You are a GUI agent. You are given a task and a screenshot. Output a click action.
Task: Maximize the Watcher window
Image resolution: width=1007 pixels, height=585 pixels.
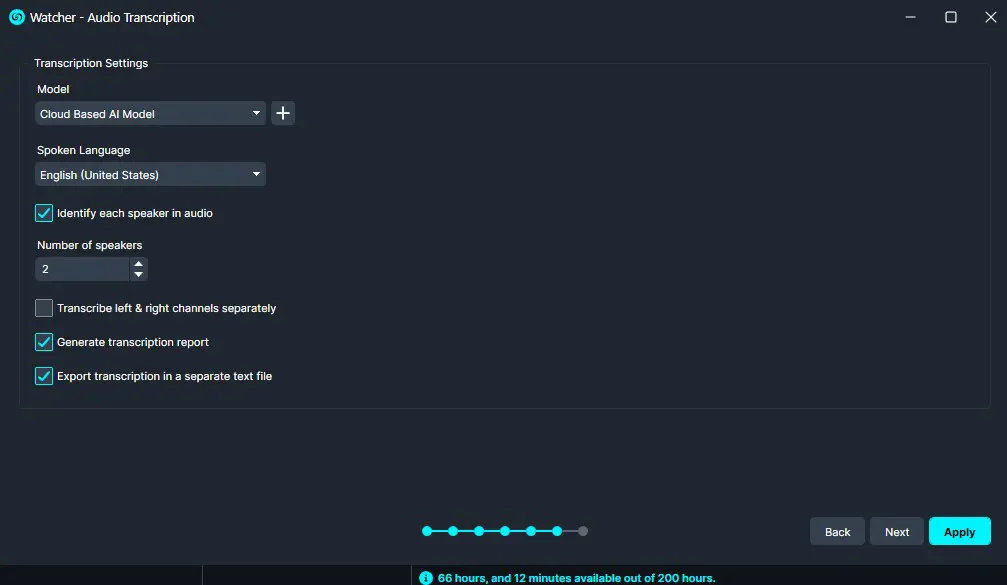click(950, 17)
